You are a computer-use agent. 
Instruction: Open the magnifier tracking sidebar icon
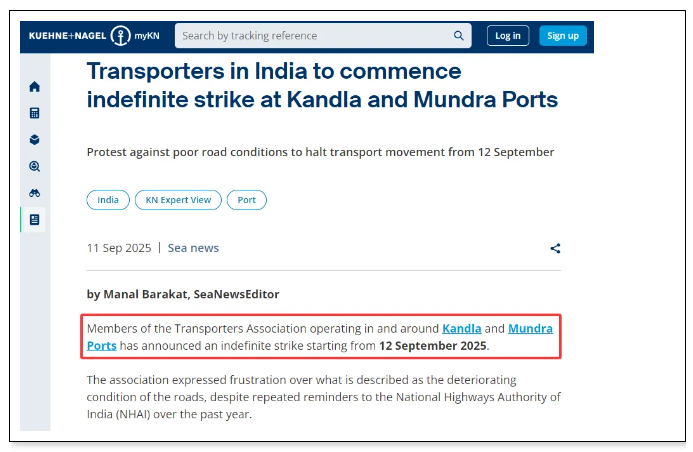[34, 167]
